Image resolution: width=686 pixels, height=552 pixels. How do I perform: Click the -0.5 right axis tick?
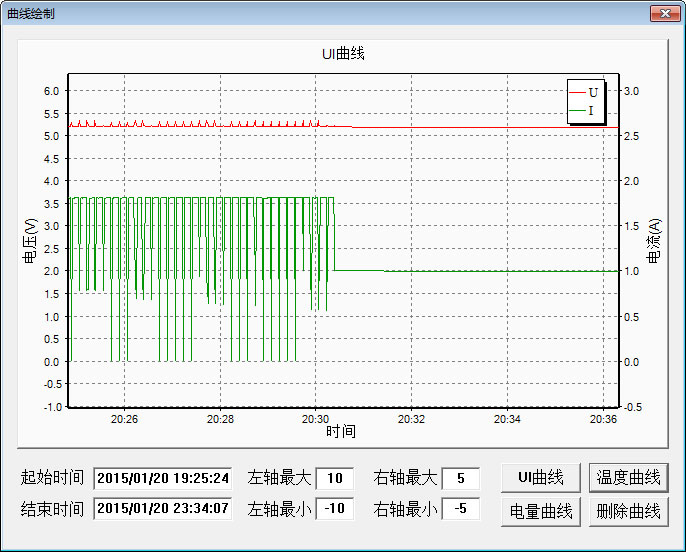[633, 407]
